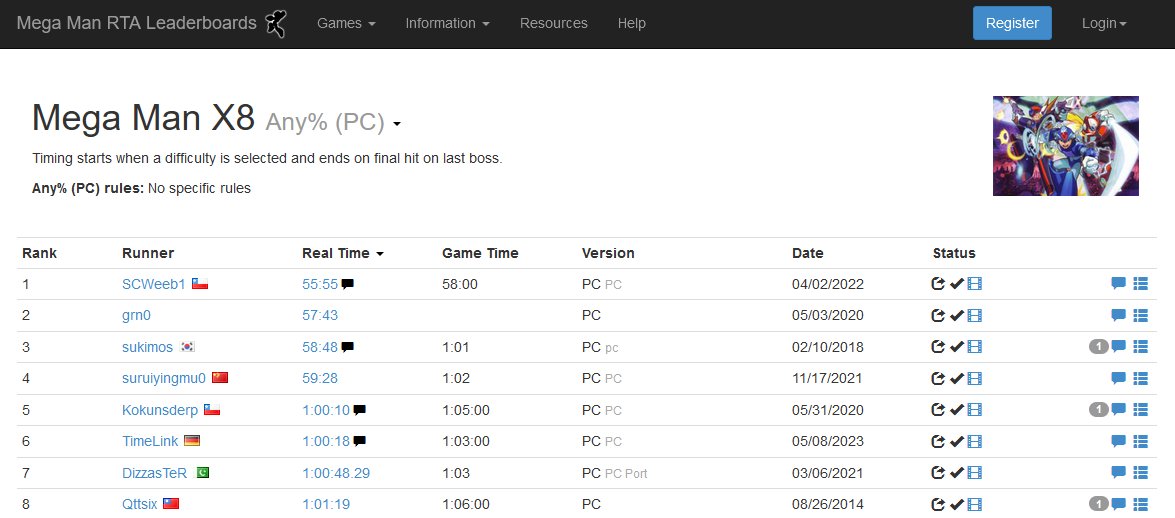
Task: Open Kokunsderp's runner profile
Action: coord(160,411)
